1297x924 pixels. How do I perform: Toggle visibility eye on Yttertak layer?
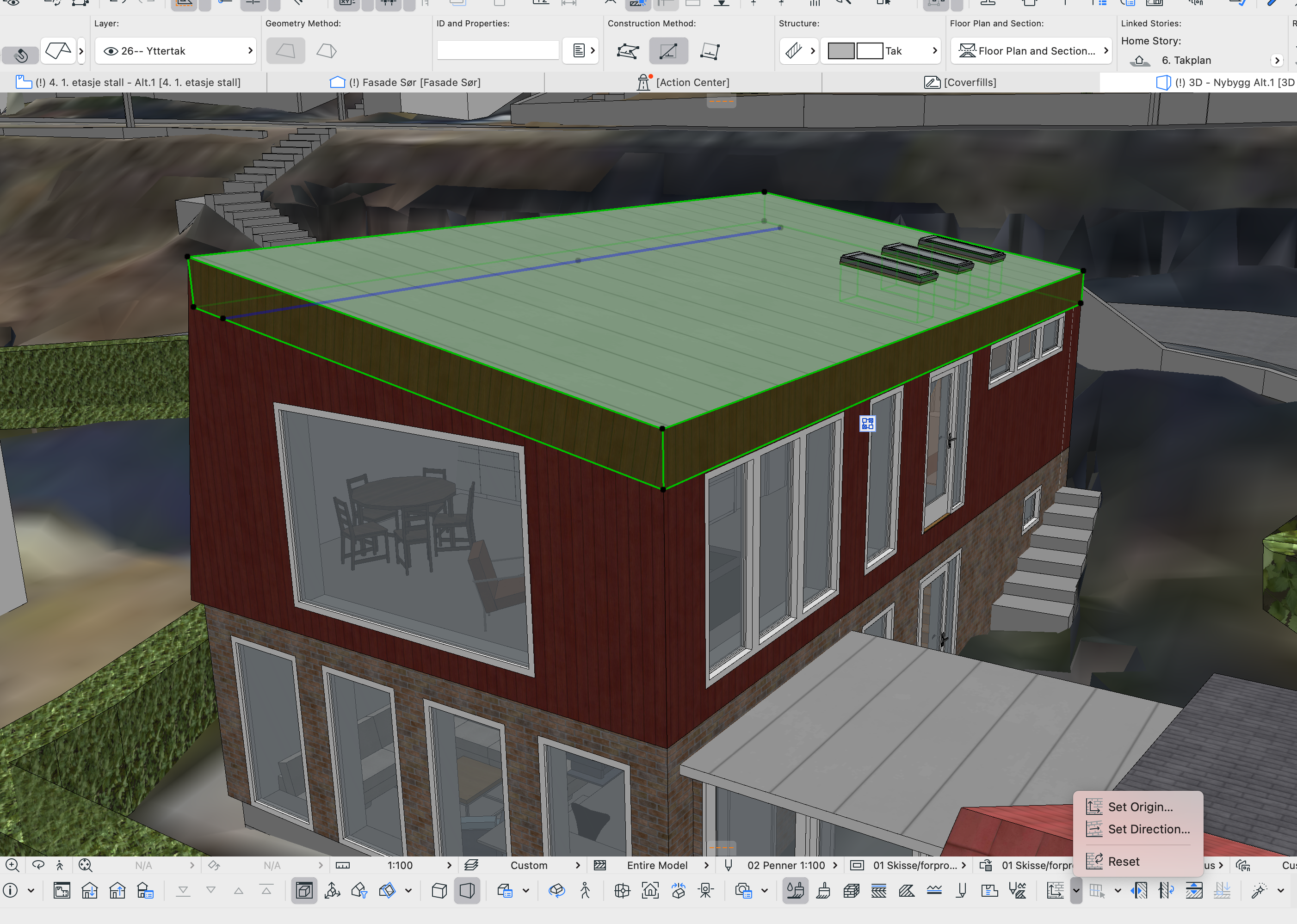[111, 51]
